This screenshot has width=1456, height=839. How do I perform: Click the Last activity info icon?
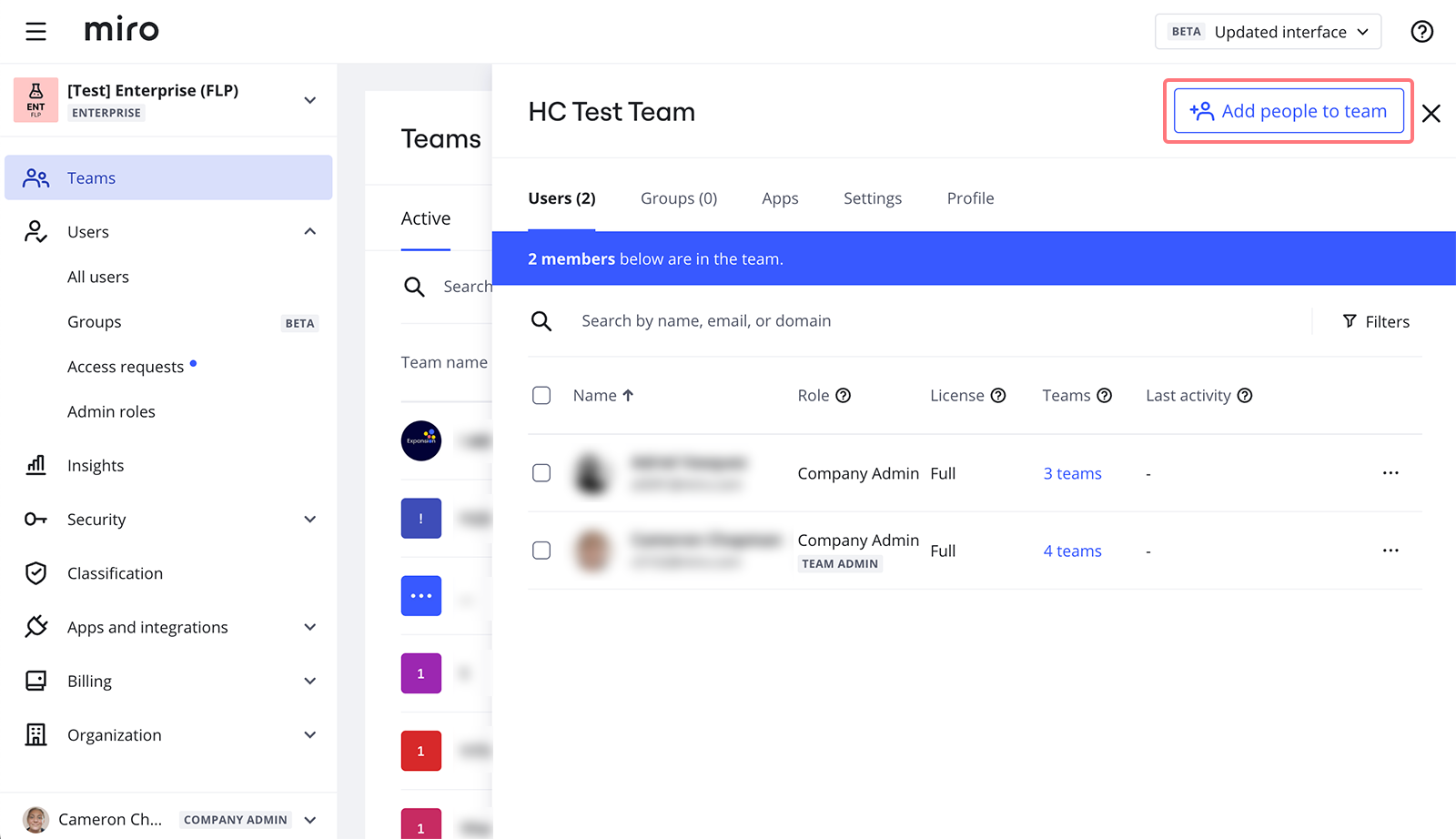(x=1245, y=396)
